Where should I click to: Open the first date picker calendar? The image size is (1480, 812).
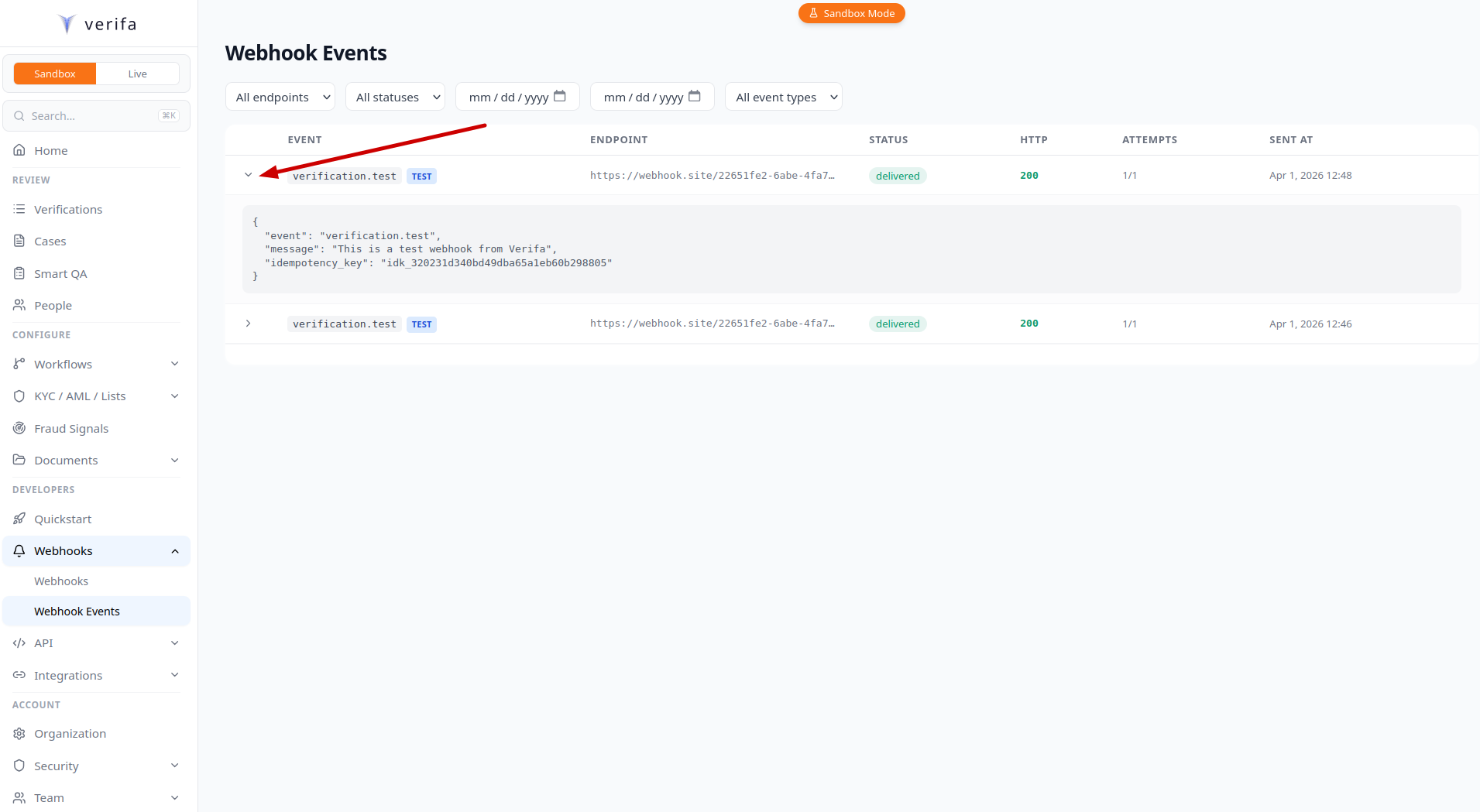coord(560,96)
